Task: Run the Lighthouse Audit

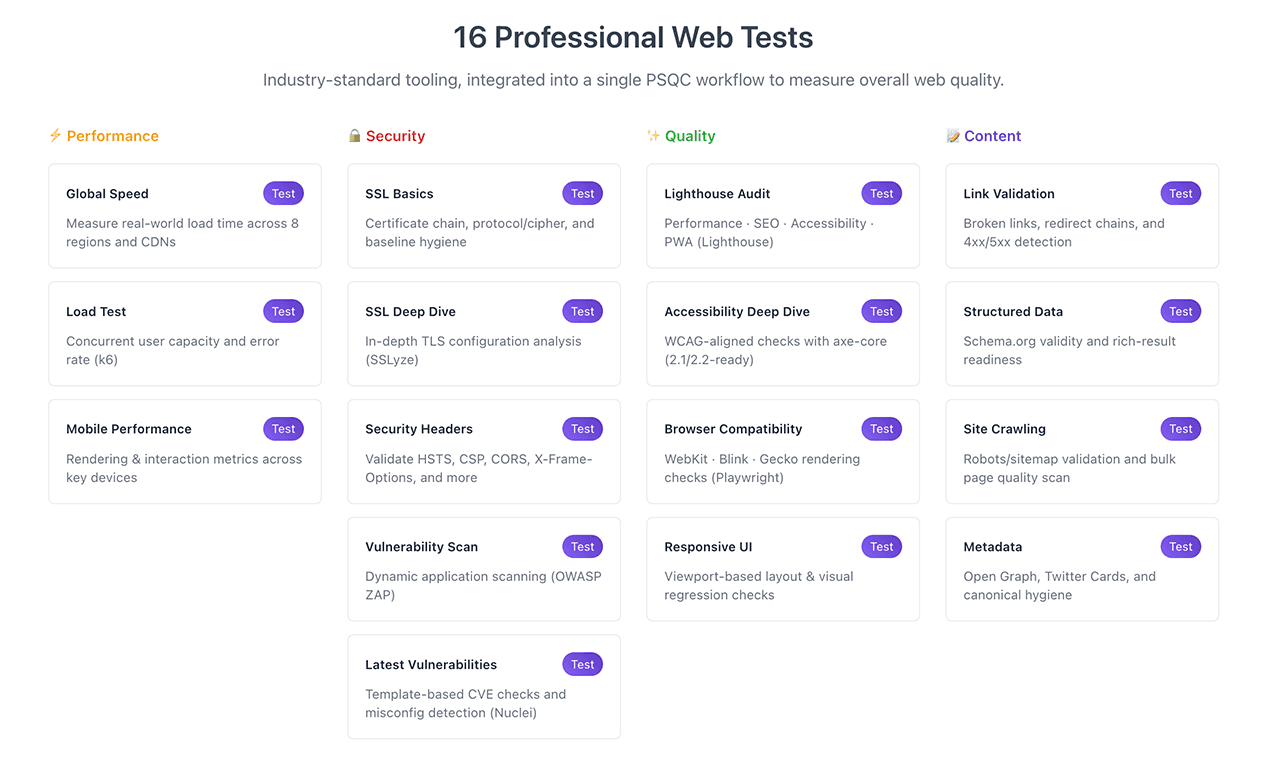Action: tap(881, 193)
